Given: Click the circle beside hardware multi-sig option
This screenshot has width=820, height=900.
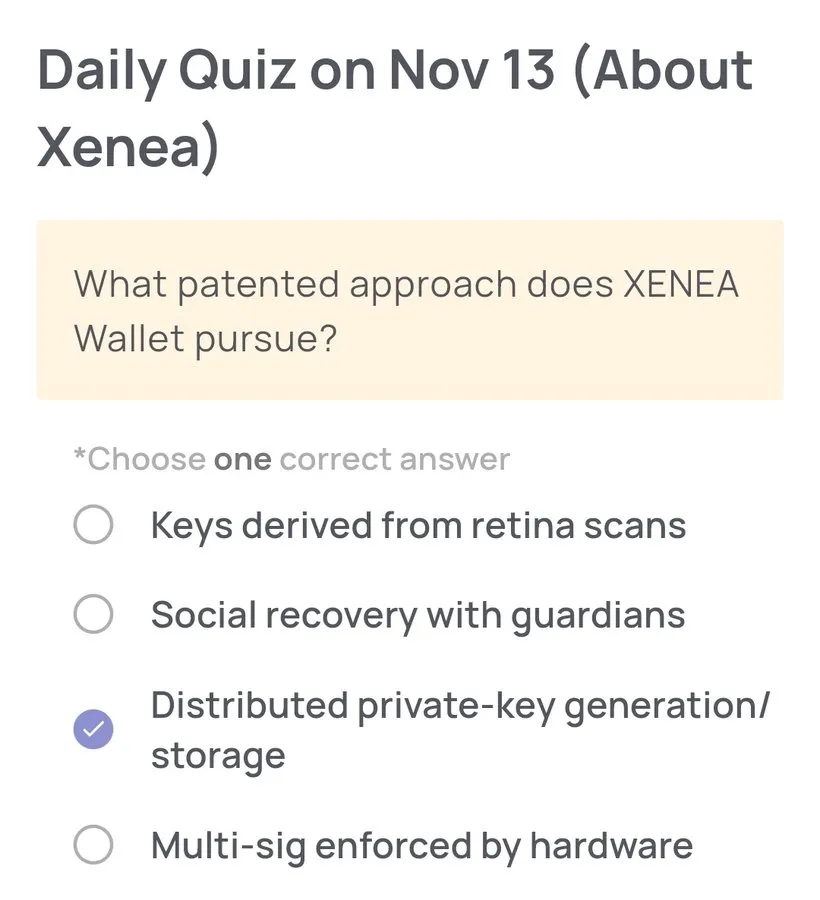Looking at the screenshot, I should 92,846.
